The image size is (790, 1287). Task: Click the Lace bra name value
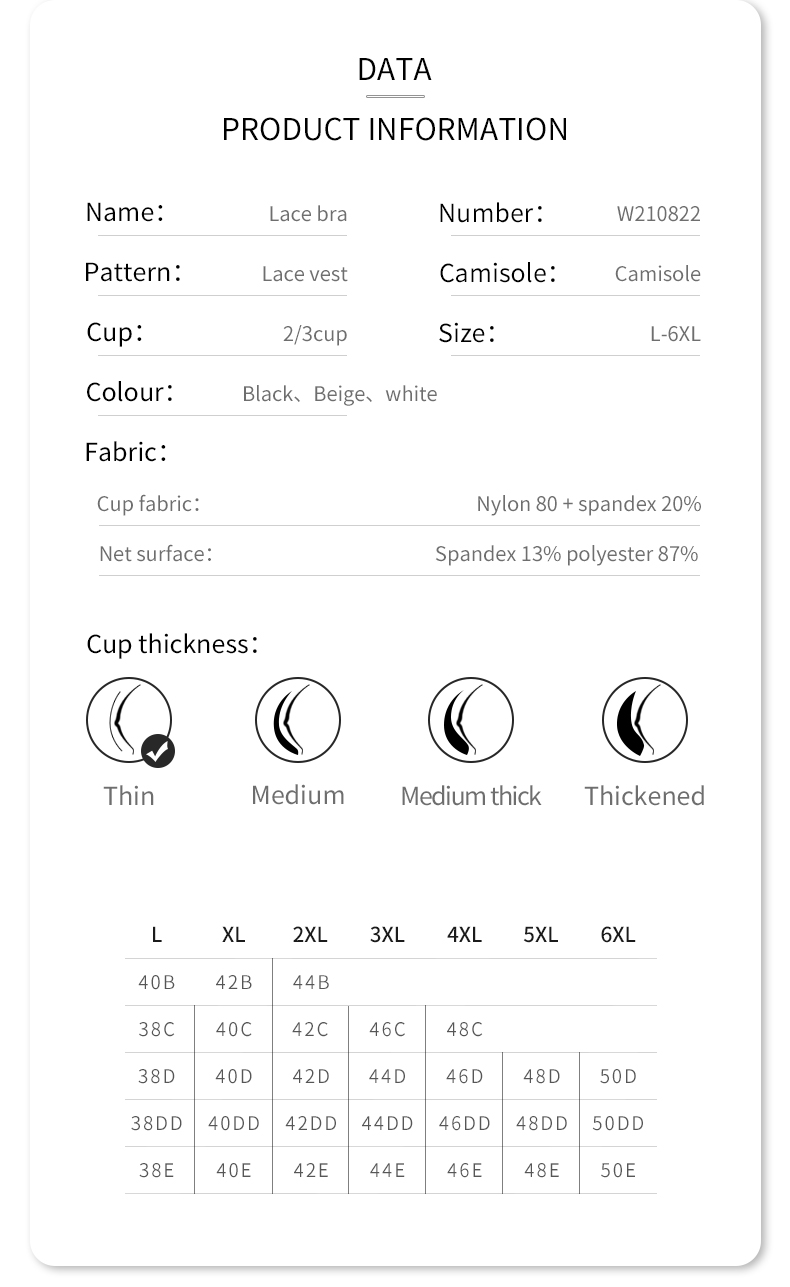point(307,213)
